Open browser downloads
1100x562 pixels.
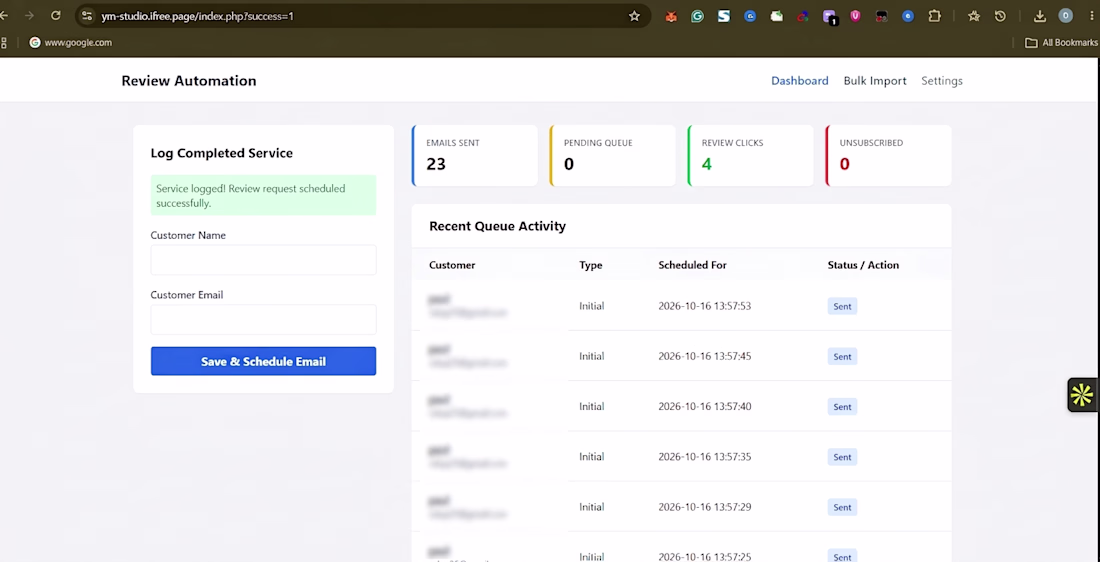pos(1040,16)
